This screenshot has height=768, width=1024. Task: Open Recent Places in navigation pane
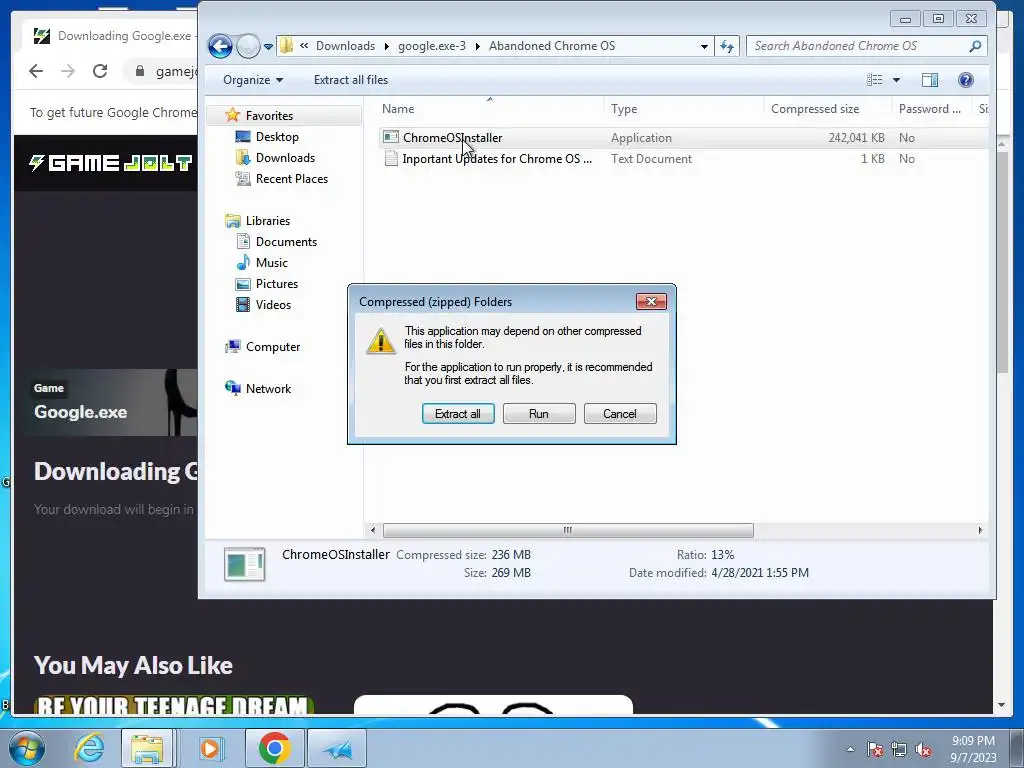point(291,178)
